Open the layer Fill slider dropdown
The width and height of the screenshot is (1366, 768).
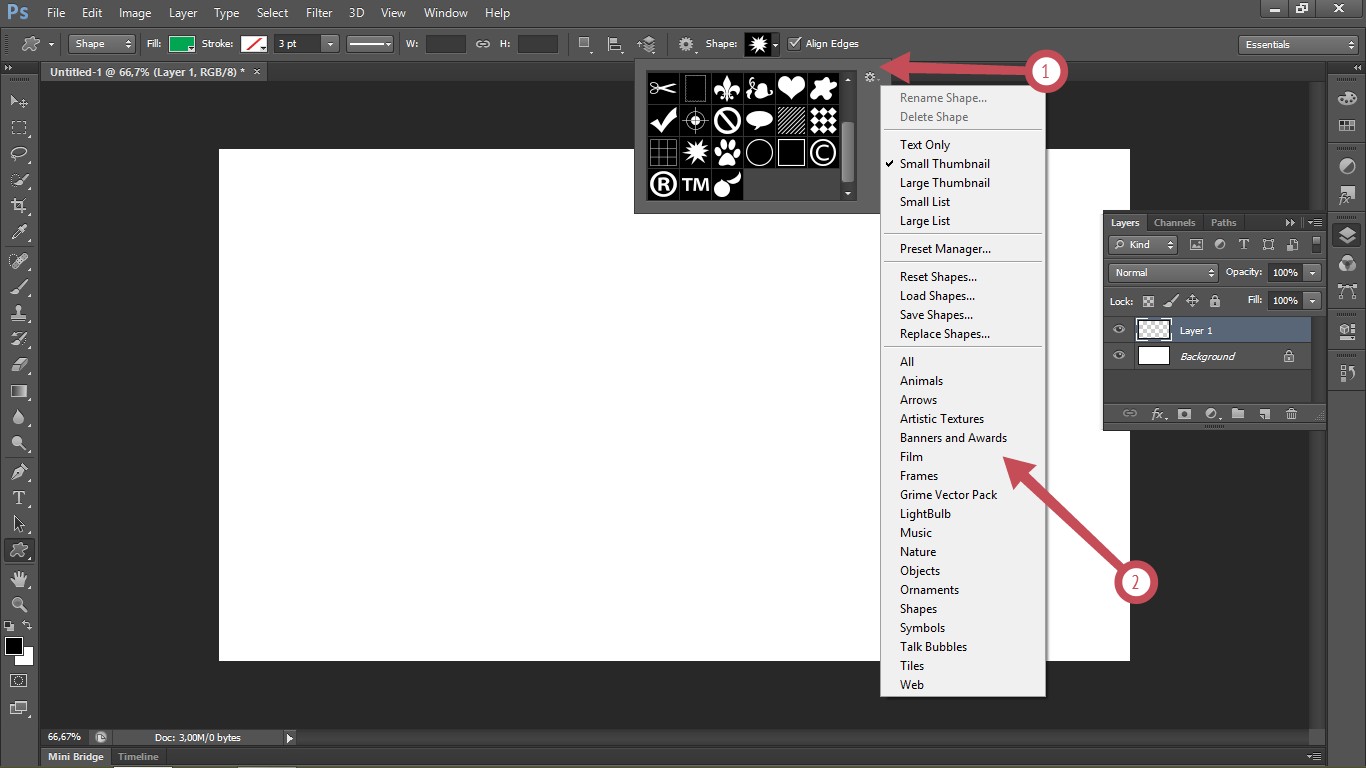coord(1313,301)
